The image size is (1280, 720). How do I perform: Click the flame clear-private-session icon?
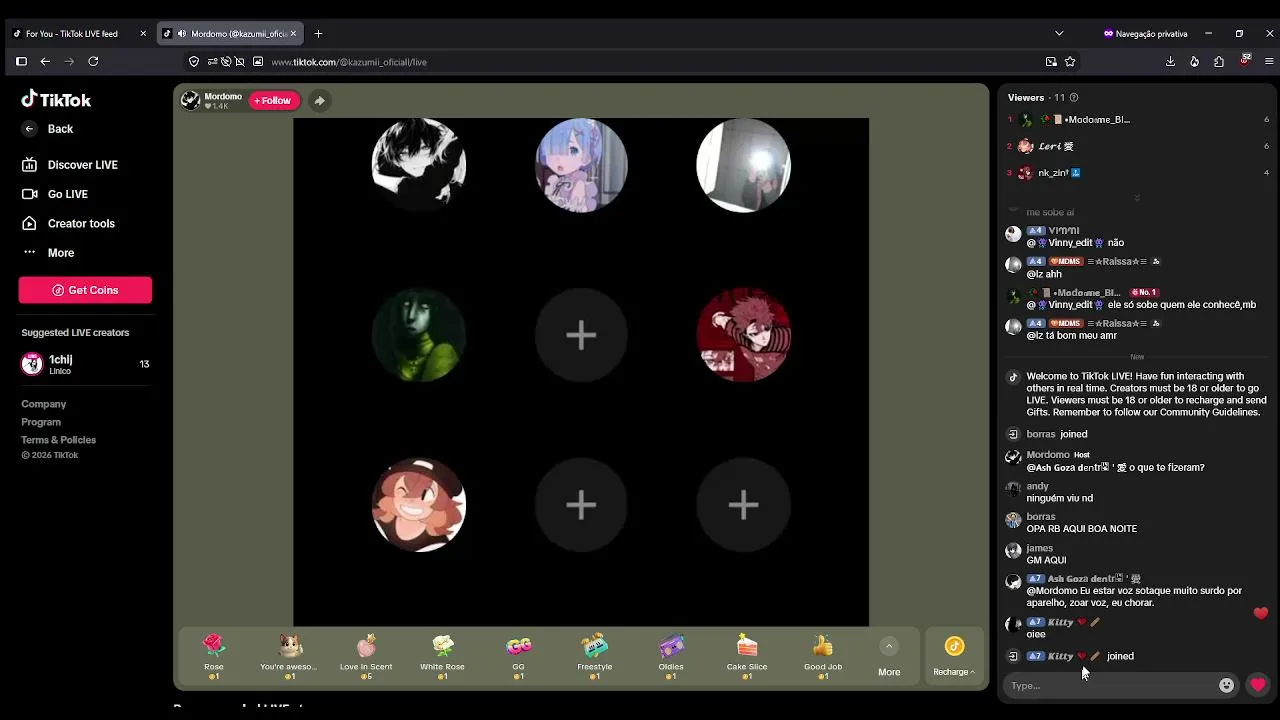click(x=1194, y=61)
